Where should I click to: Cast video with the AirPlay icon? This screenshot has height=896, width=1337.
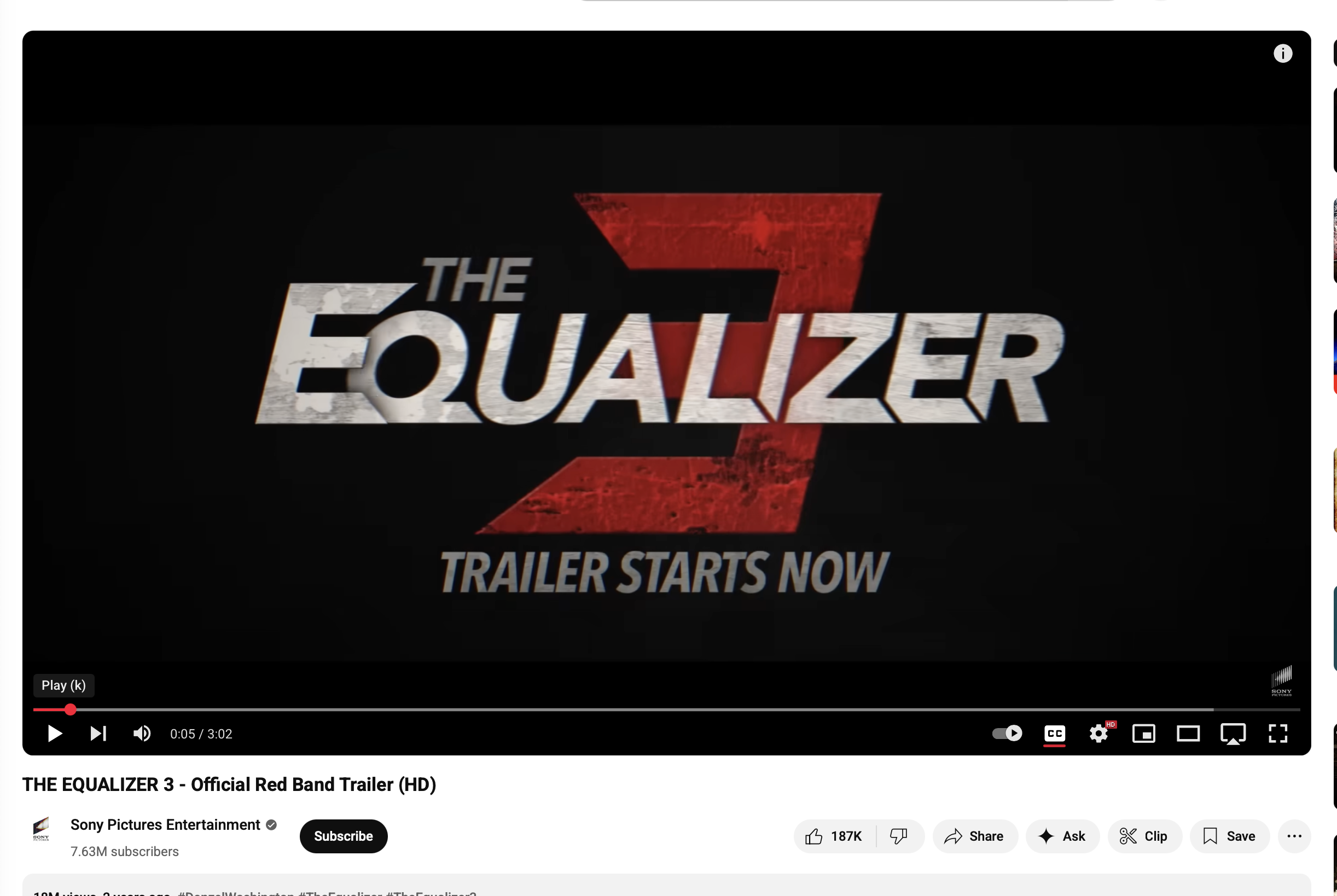pyautogui.click(x=1233, y=734)
